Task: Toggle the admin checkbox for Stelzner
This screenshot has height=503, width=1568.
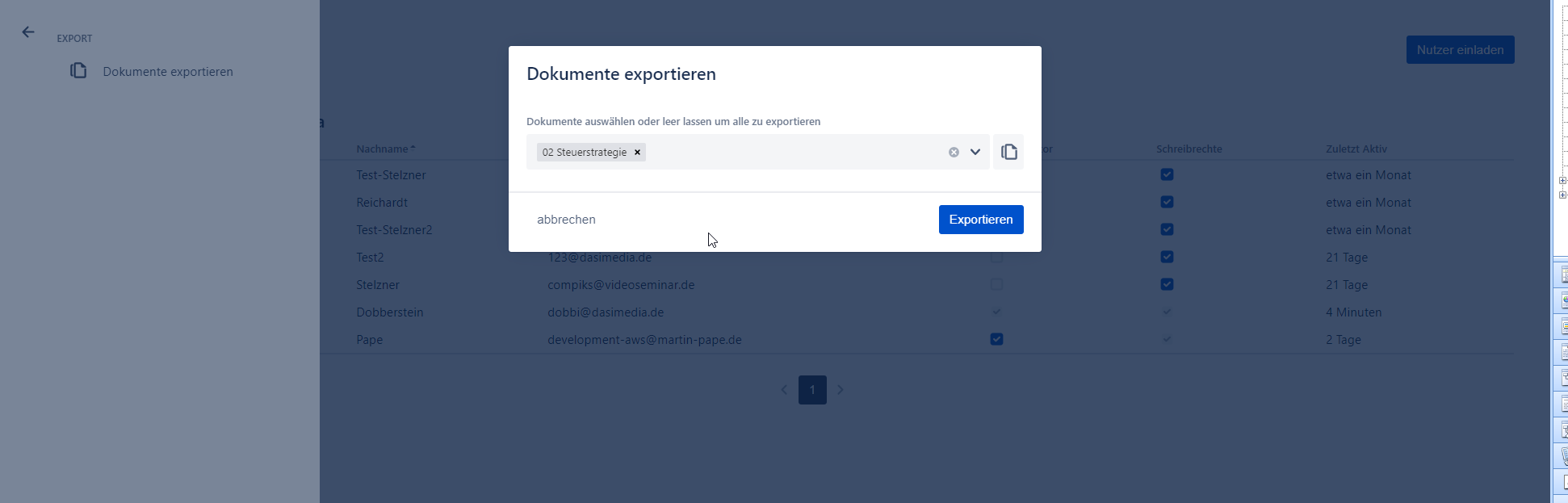Action: 996,284
